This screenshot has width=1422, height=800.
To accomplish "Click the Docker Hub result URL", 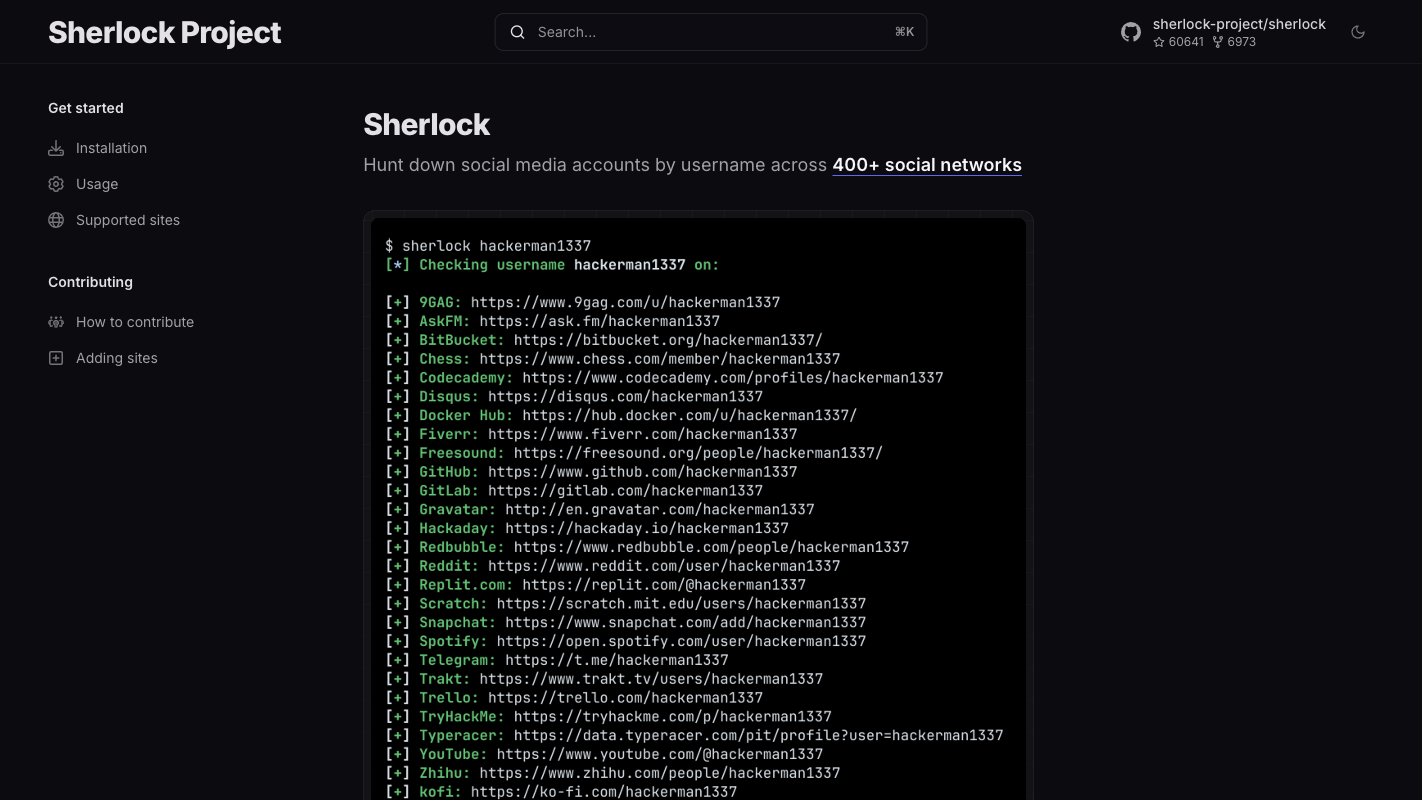I will tap(690, 415).
